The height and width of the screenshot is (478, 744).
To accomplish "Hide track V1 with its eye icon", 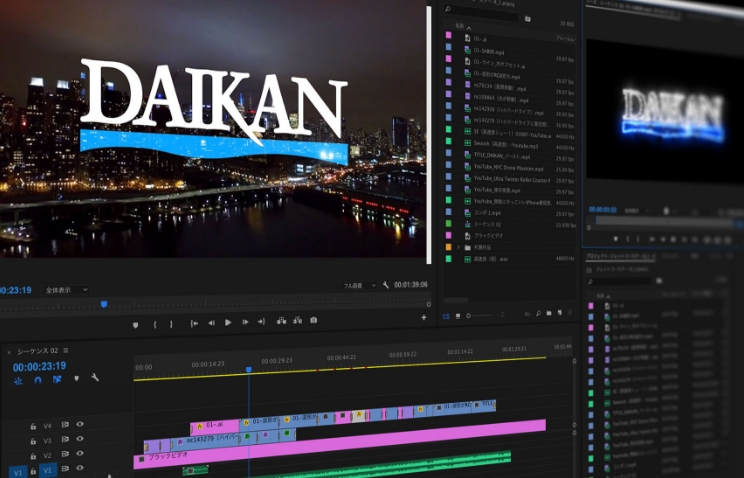I will 80,468.
